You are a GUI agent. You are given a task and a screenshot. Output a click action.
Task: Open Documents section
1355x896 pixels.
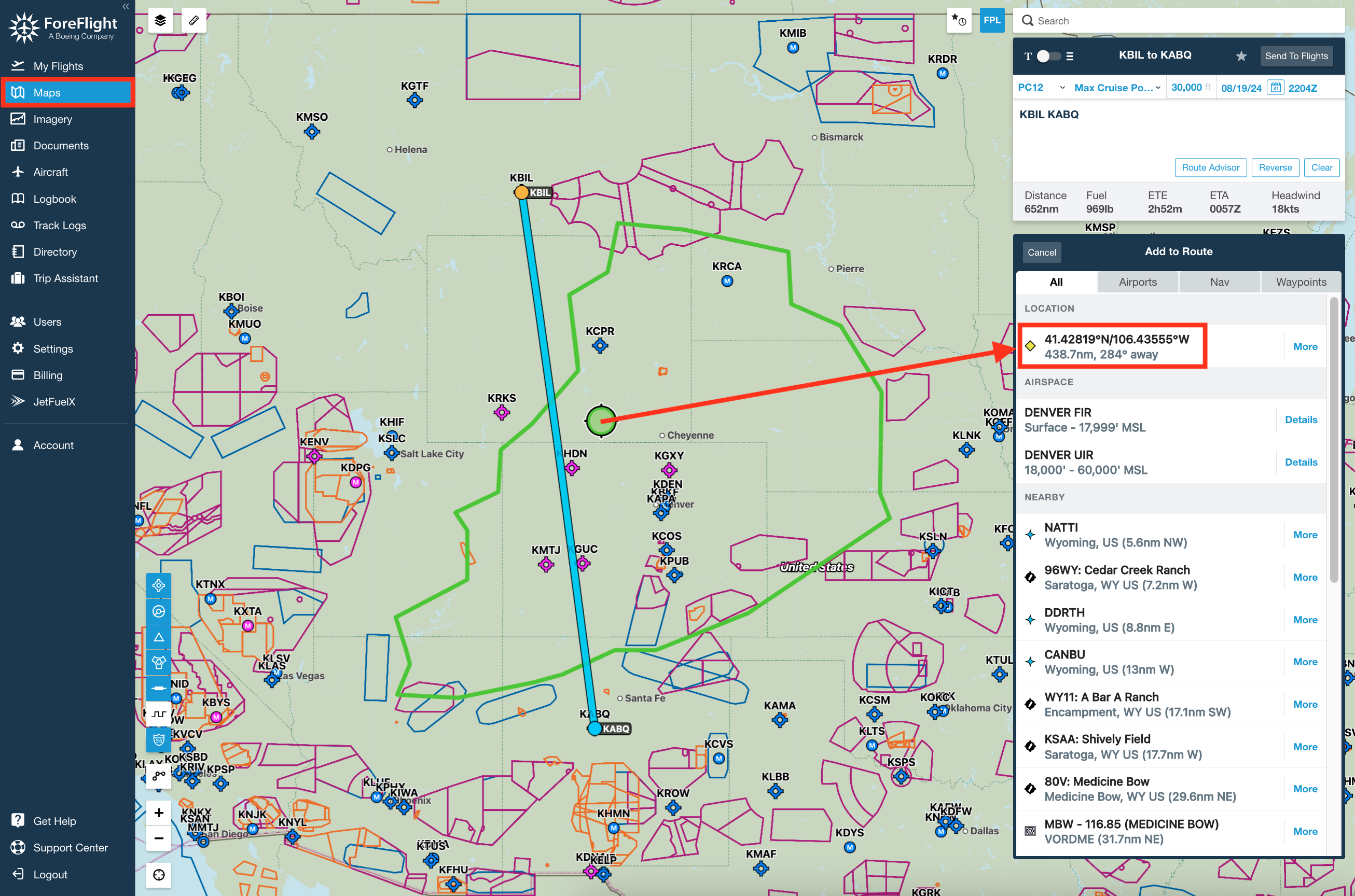click(x=67, y=145)
